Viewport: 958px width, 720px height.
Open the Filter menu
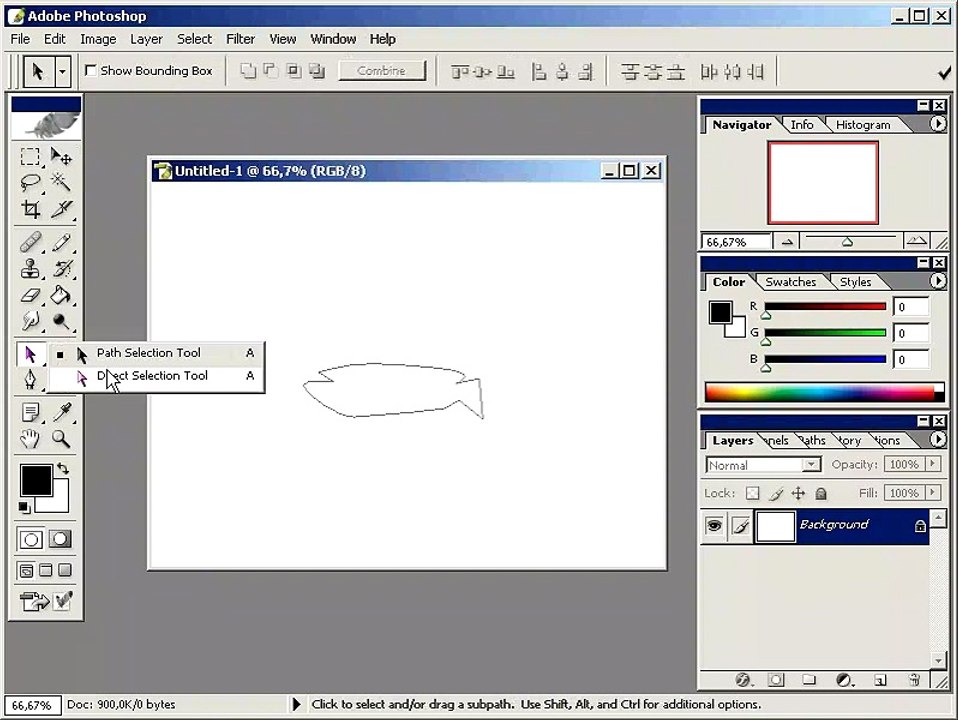pyautogui.click(x=240, y=39)
